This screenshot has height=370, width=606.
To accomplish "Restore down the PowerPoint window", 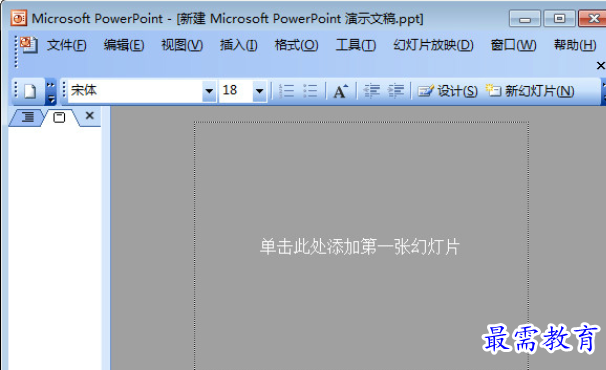I will pyautogui.click(x=559, y=18).
